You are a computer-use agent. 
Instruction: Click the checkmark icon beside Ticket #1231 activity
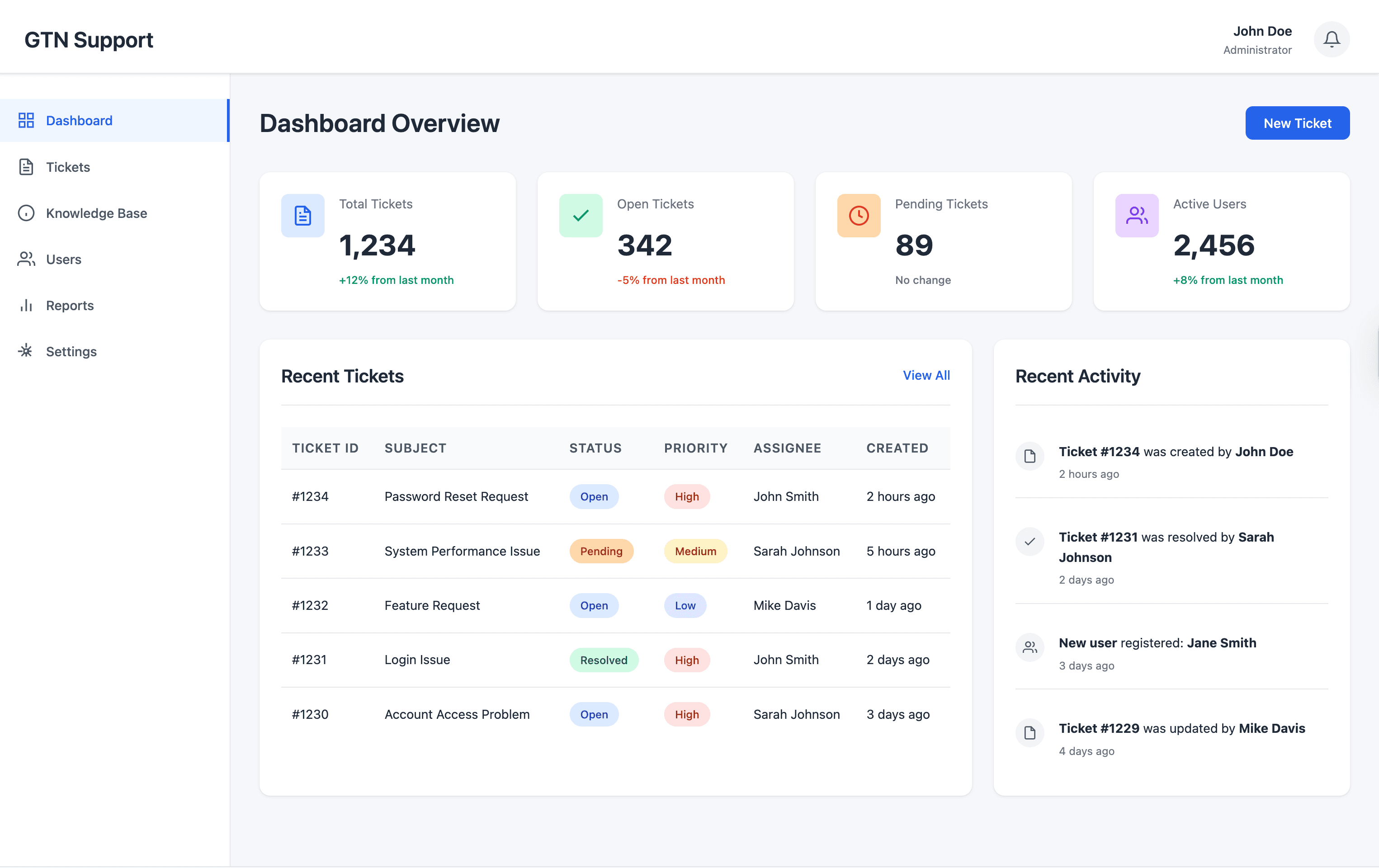coord(1029,541)
